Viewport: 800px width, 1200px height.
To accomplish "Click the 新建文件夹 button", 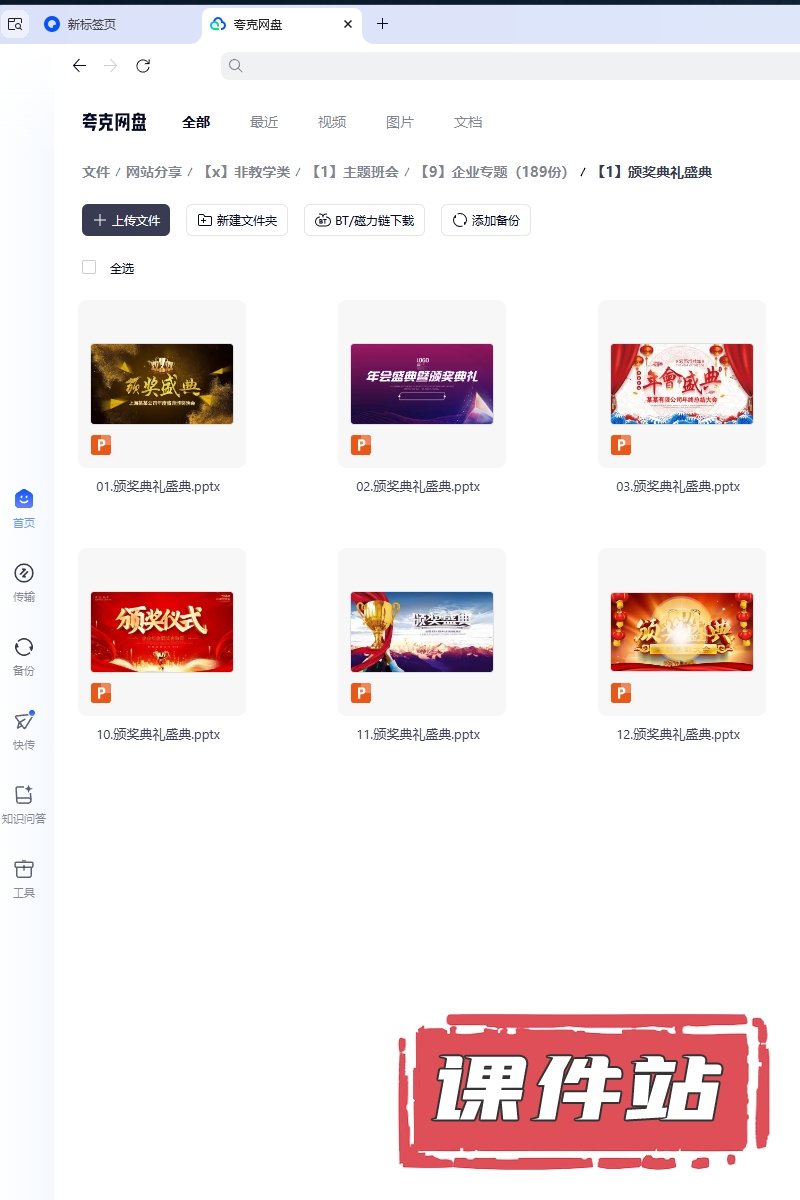I will tap(237, 220).
